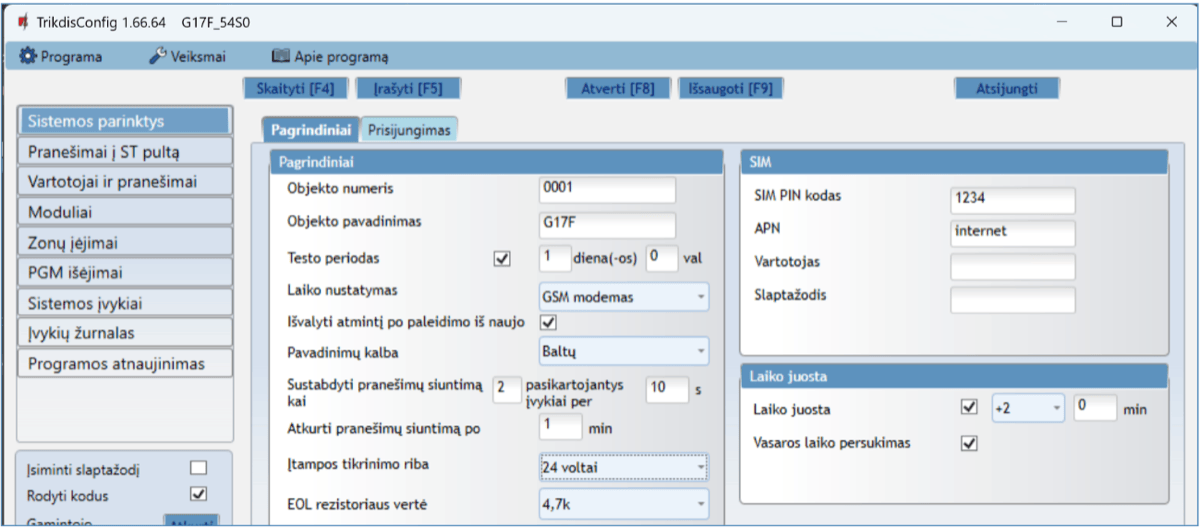Select Zonų įėjimai in the sidebar
The height and width of the screenshot is (529, 1200).
[x=124, y=241]
